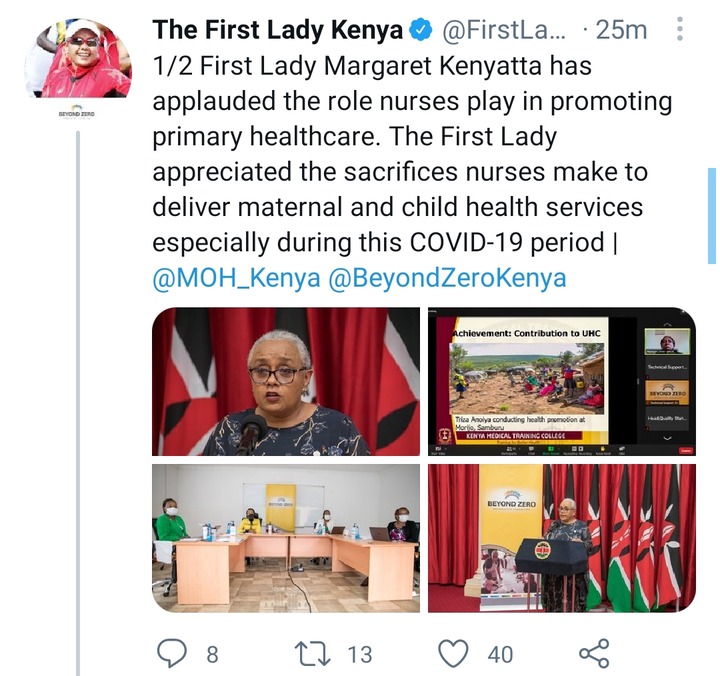Click the 25m timestamp
720x676 pixels.
pyautogui.click(x=621, y=30)
